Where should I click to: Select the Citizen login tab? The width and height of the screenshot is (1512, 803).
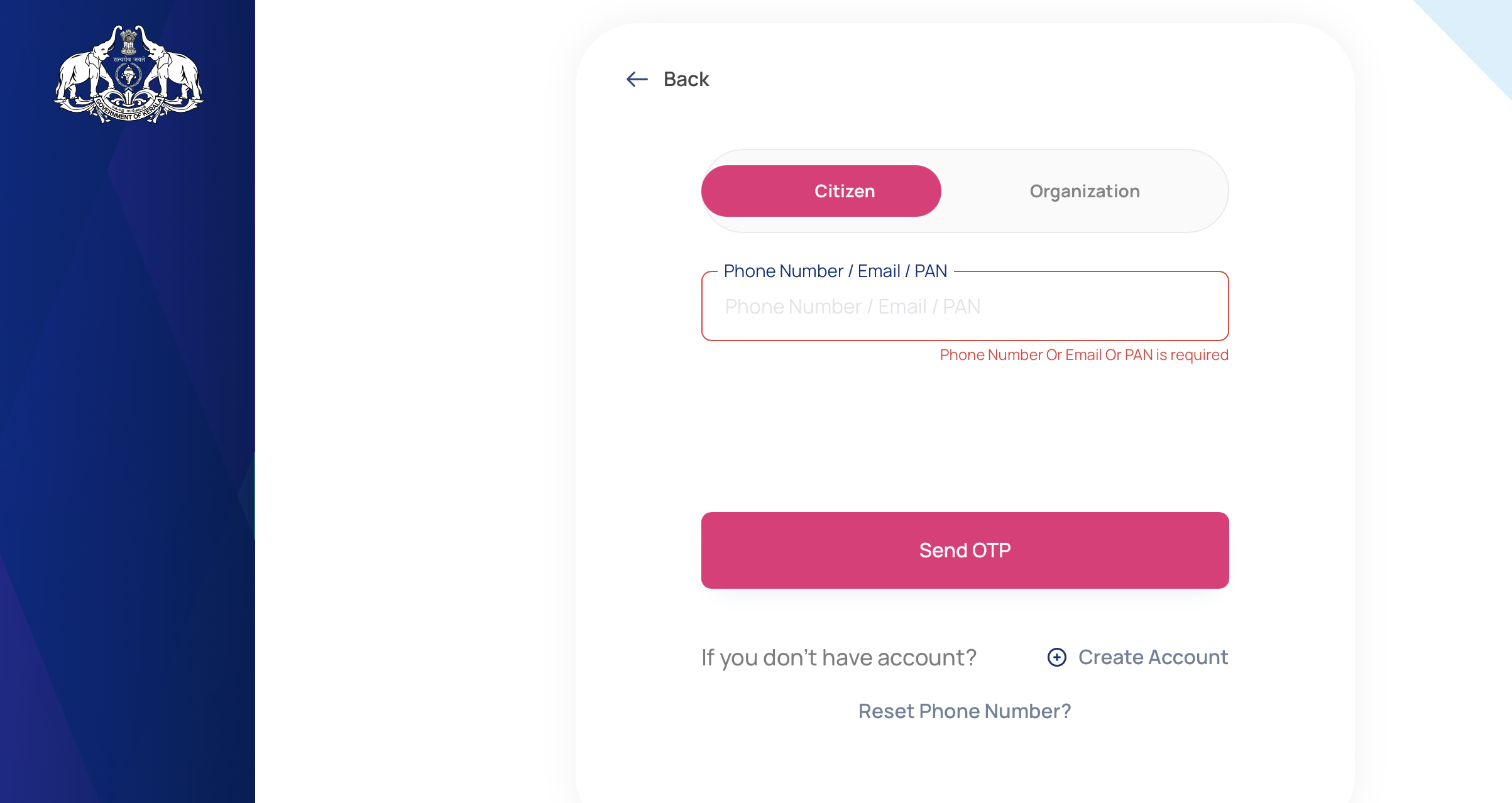click(821, 191)
